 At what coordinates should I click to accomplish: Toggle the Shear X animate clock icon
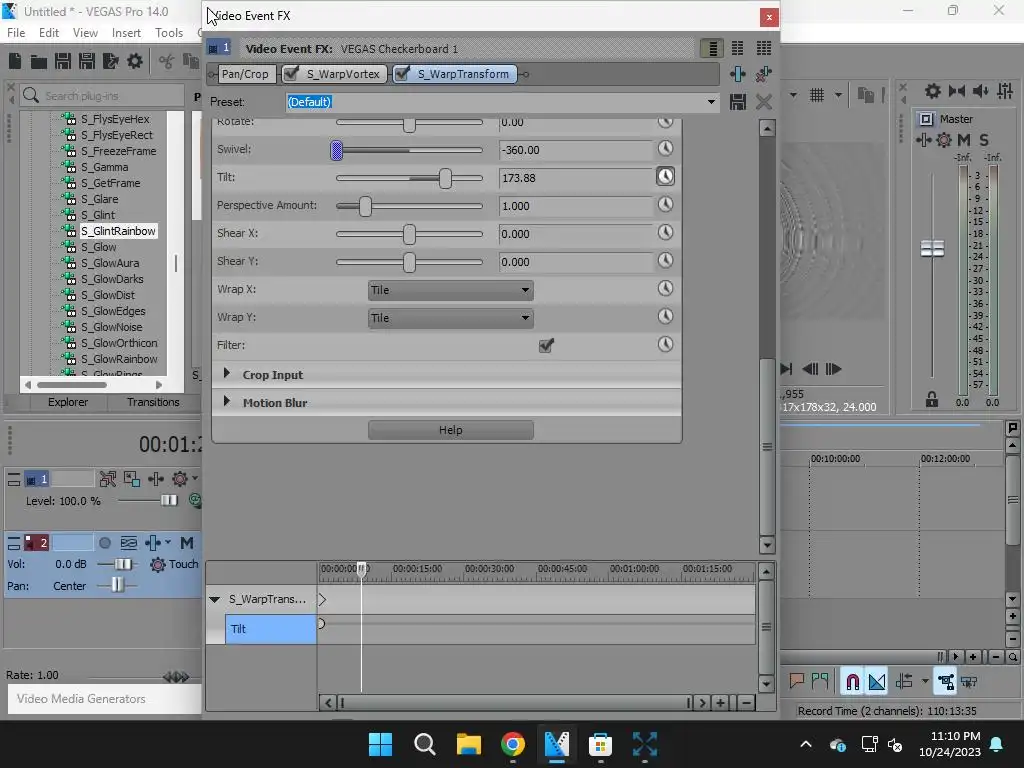pyautogui.click(x=665, y=232)
